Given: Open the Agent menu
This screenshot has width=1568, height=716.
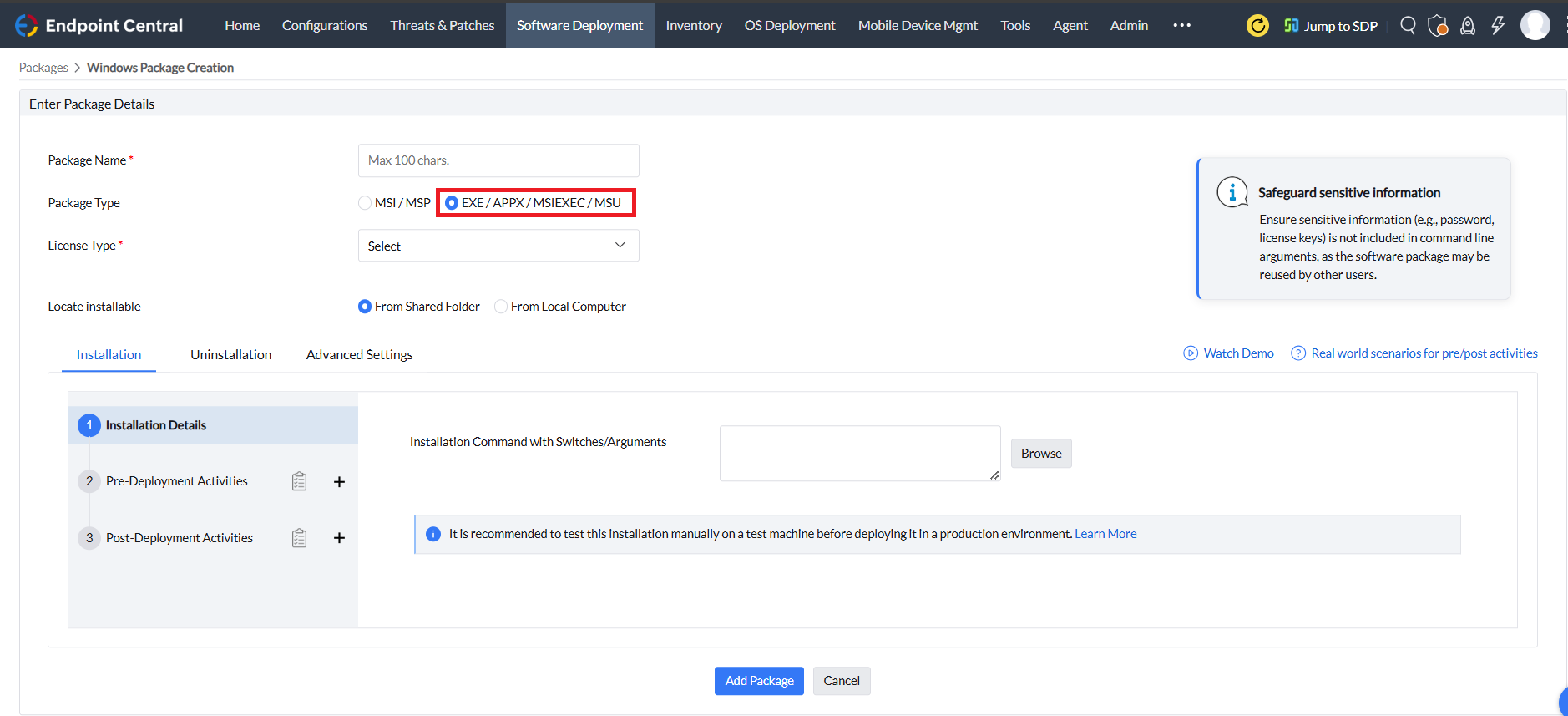Looking at the screenshot, I should [1070, 25].
